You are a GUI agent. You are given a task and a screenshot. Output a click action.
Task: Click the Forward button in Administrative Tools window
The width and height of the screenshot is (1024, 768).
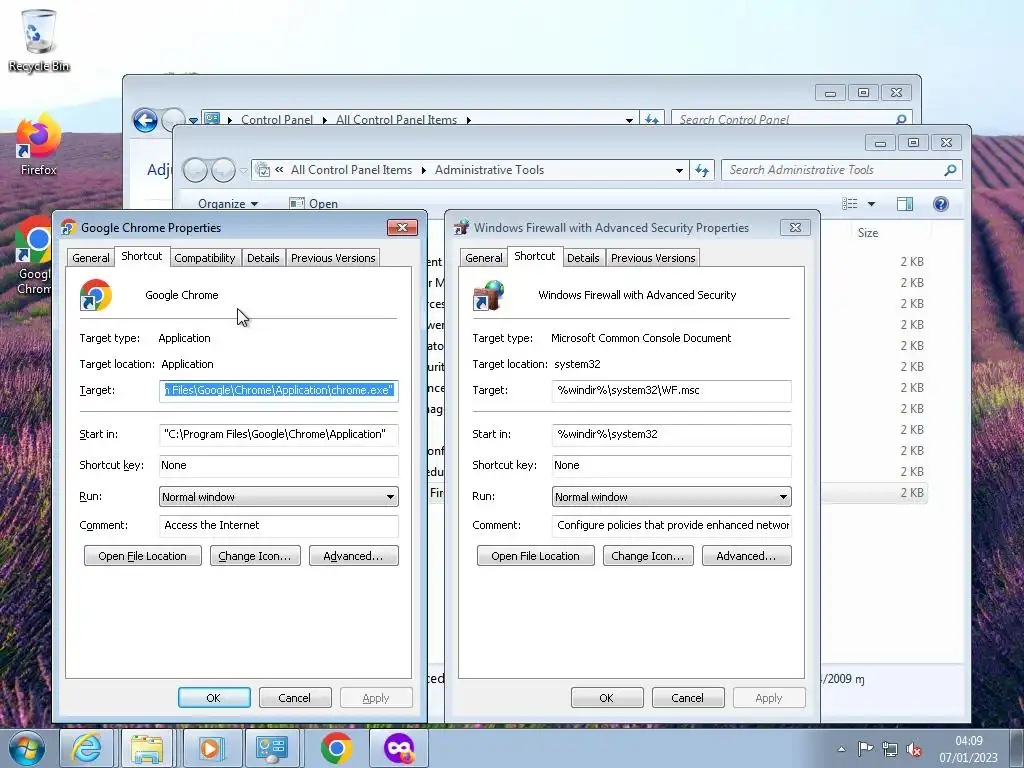coord(223,170)
